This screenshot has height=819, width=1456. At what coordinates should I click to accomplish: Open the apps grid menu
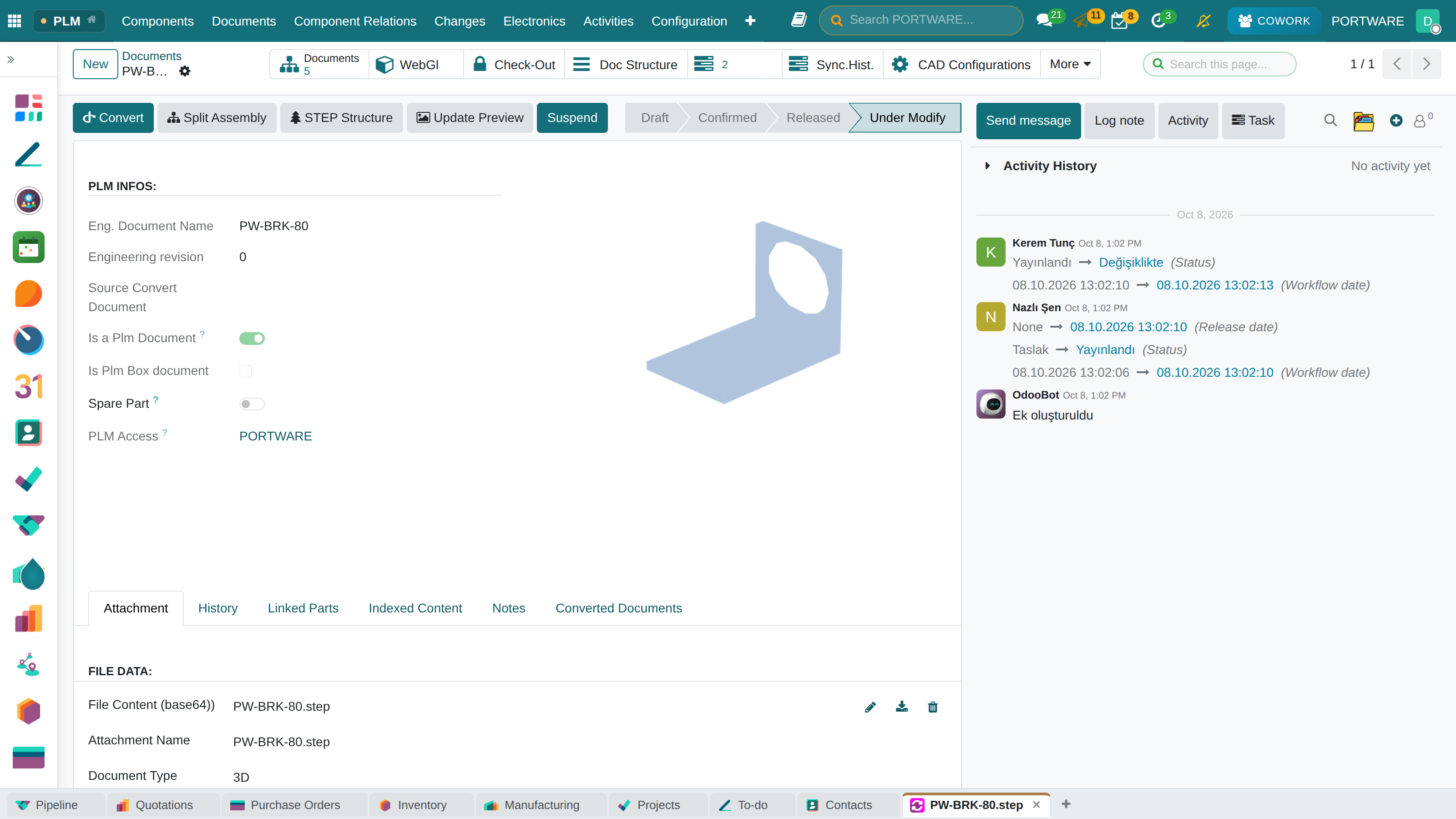(x=15, y=21)
